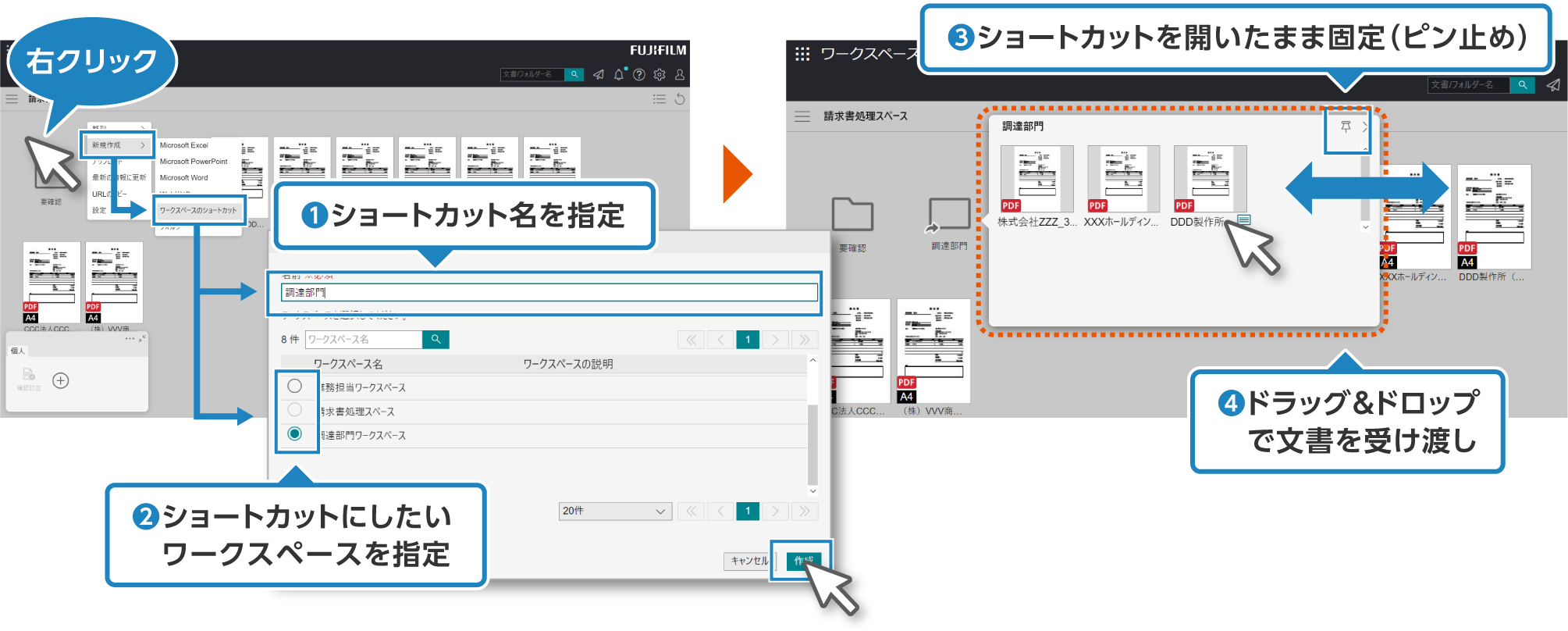Open hamburger menu in left screenshot

12,99
